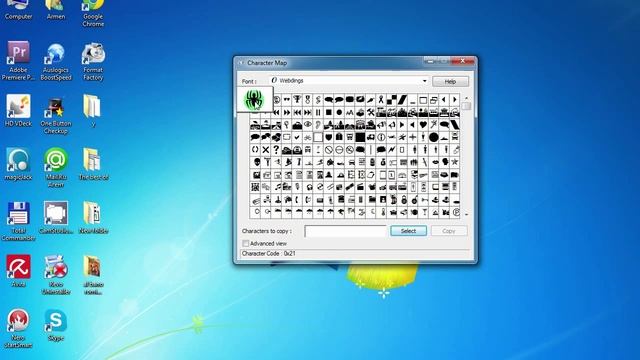Select the five-pointed star glyph
Image resolution: width=640 pixels, height=360 pixels.
point(455,162)
